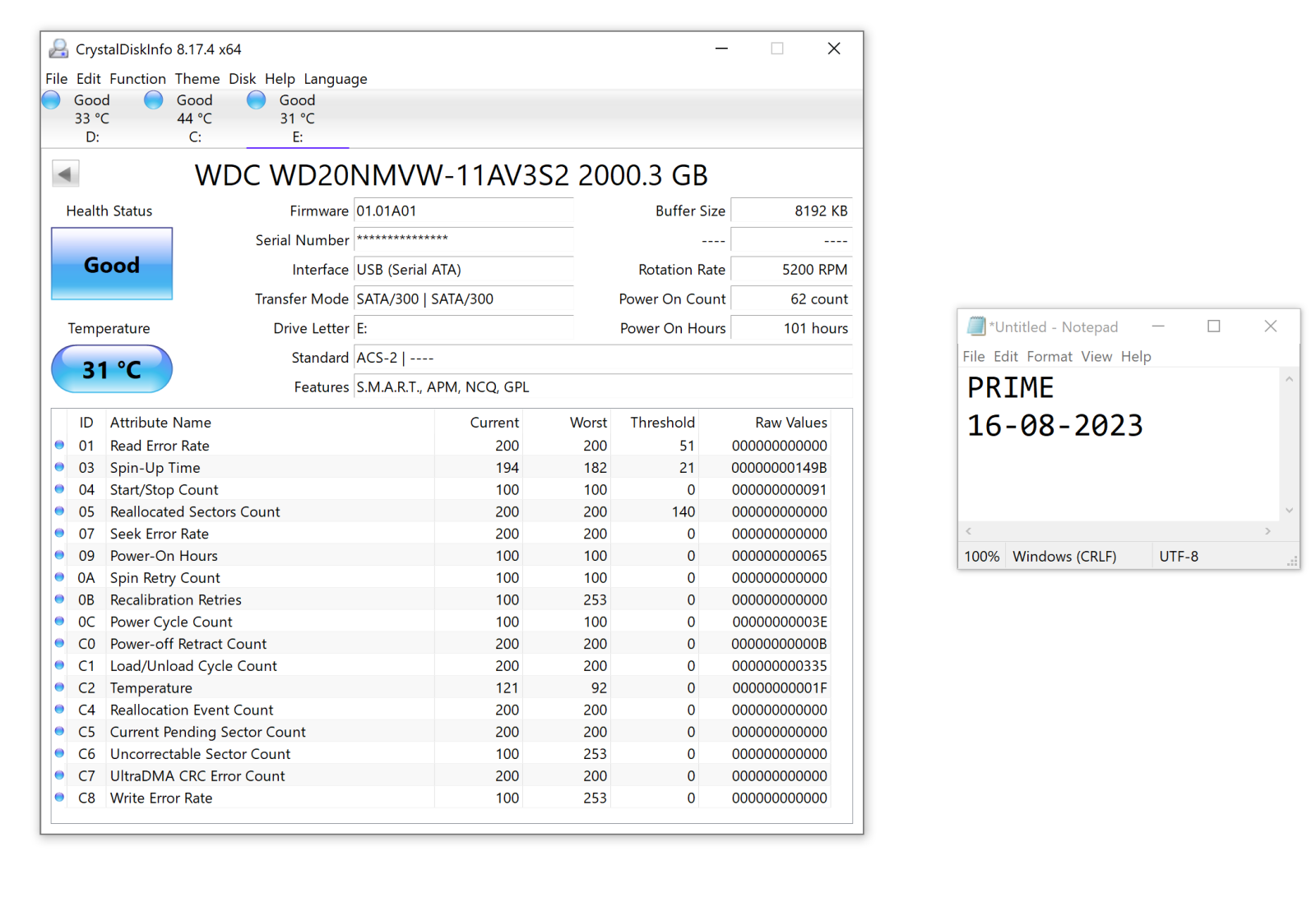Image resolution: width=1316 pixels, height=907 pixels.
Task: Open the Language menu
Action: click(x=336, y=79)
